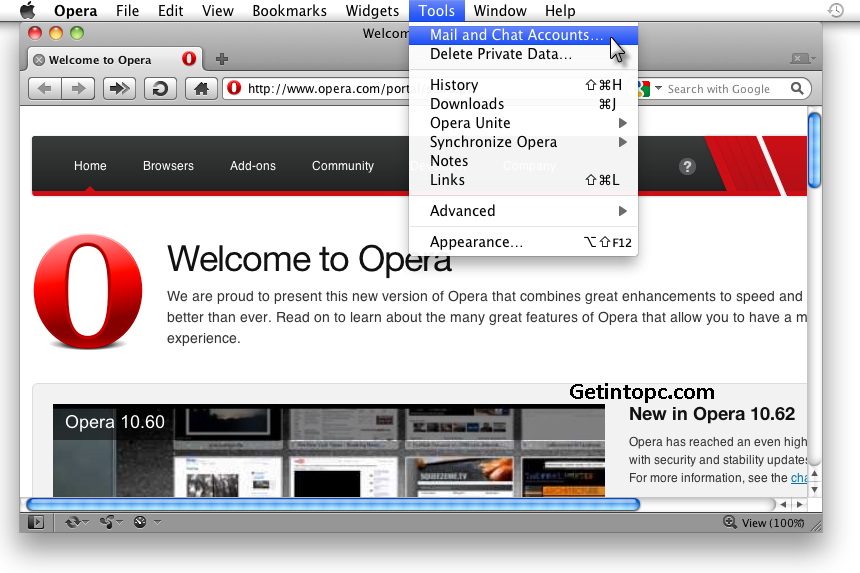Screen dimensions: 860x573
Task: Open the Window menu
Action: pos(500,10)
